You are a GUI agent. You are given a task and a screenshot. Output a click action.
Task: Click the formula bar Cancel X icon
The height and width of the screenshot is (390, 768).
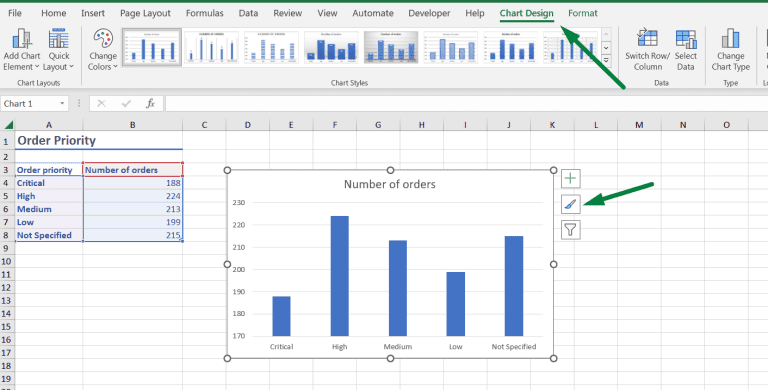(101, 103)
